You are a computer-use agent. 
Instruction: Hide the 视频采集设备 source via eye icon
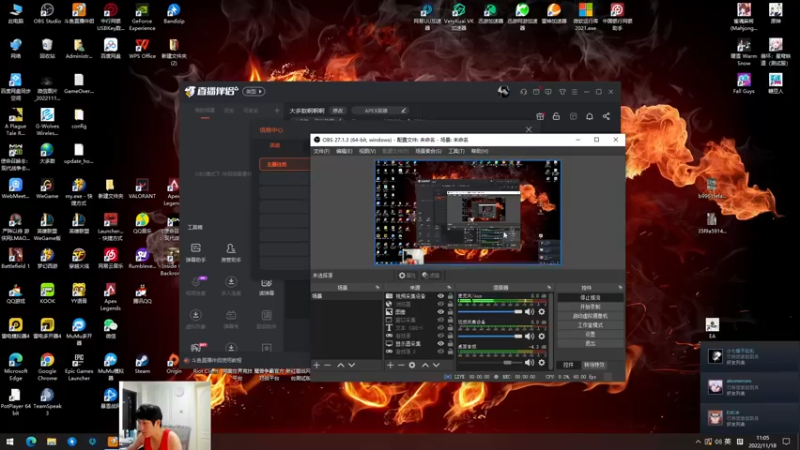point(440,297)
